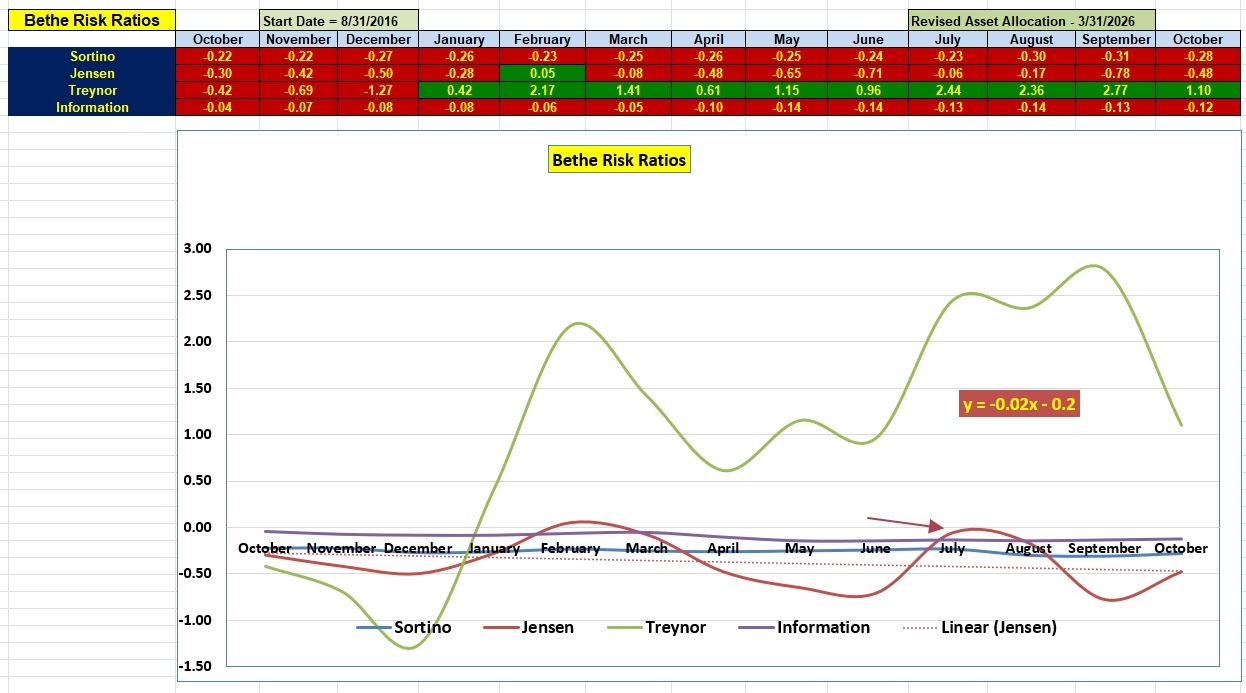The width and height of the screenshot is (1246, 693).
Task: Select the November column header cell in table
Action: [298, 39]
